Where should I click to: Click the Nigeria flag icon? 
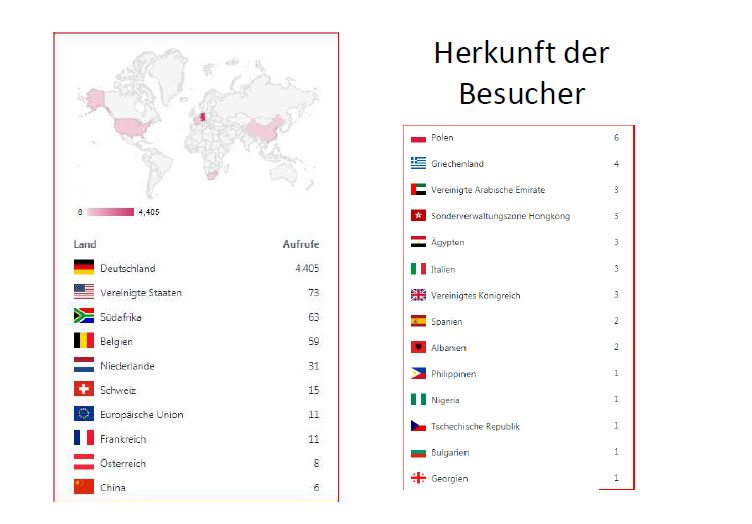(418, 399)
